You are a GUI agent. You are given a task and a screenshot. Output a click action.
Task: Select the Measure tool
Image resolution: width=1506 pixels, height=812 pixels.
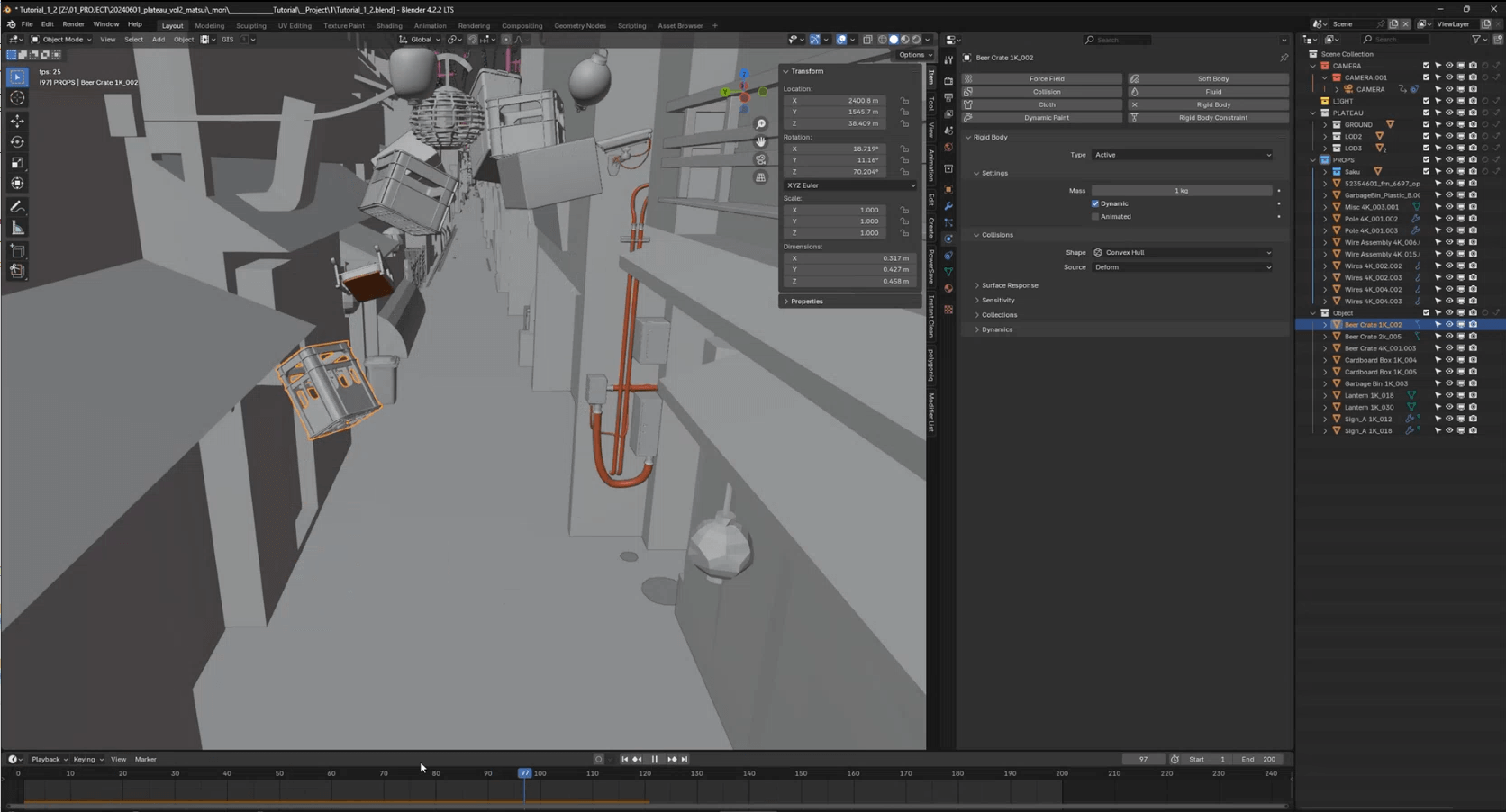[17, 228]
